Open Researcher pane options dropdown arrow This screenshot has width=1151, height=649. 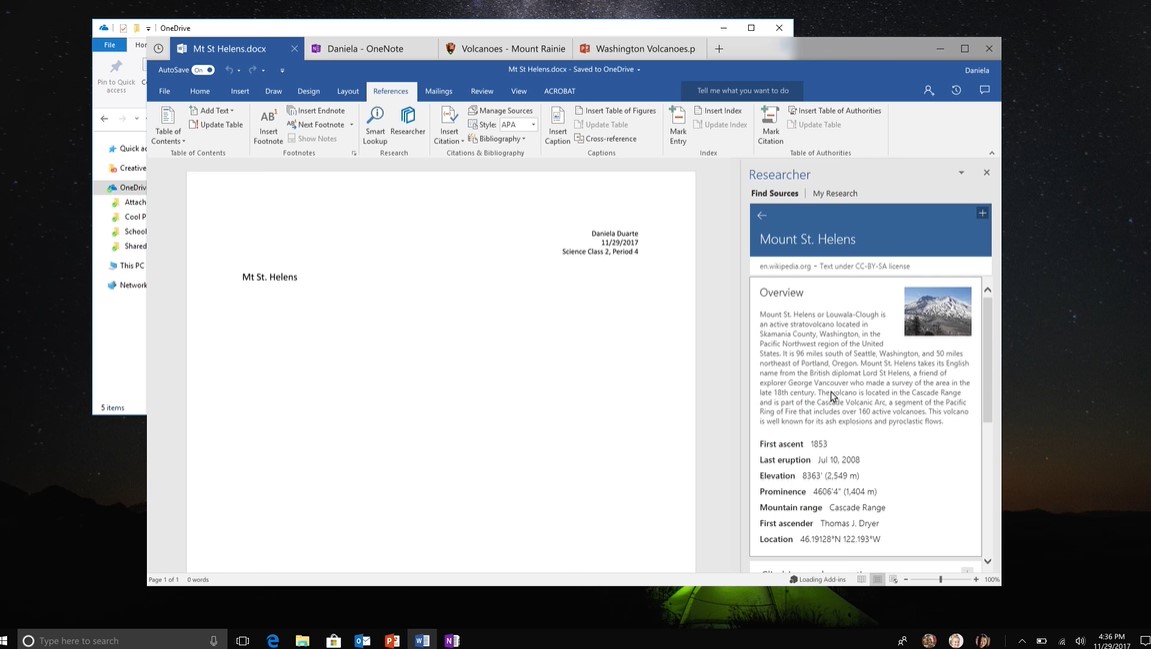(961, 173)
